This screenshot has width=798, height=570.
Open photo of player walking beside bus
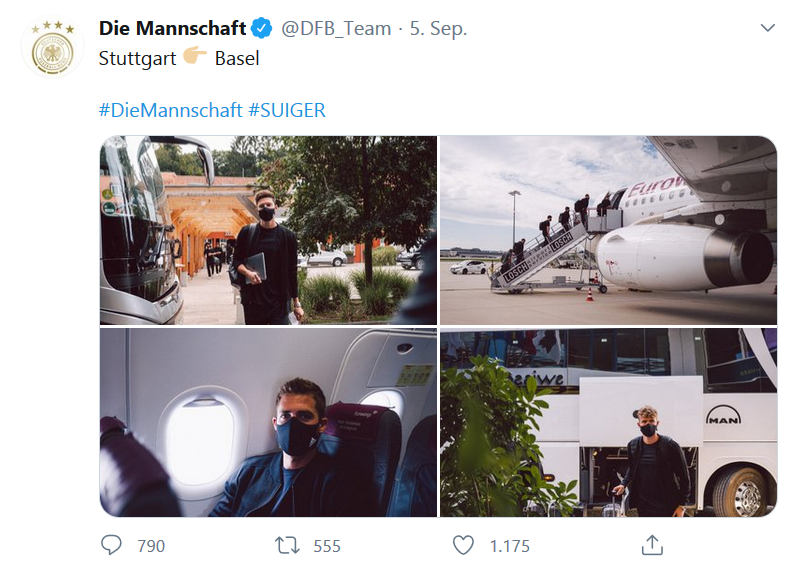tap(268, 230)
